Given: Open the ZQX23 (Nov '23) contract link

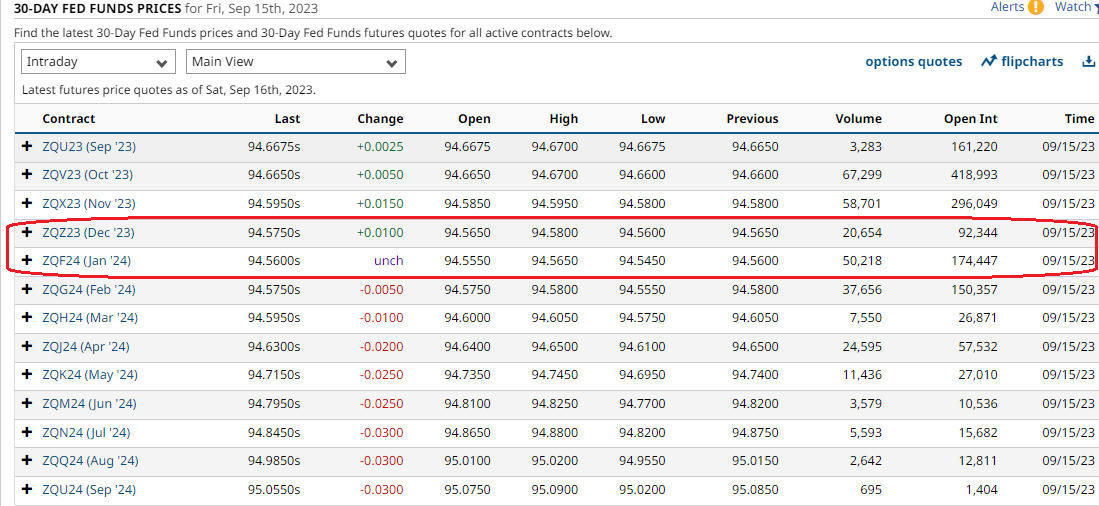Looking at the screenshot, I should coord(88,204).
